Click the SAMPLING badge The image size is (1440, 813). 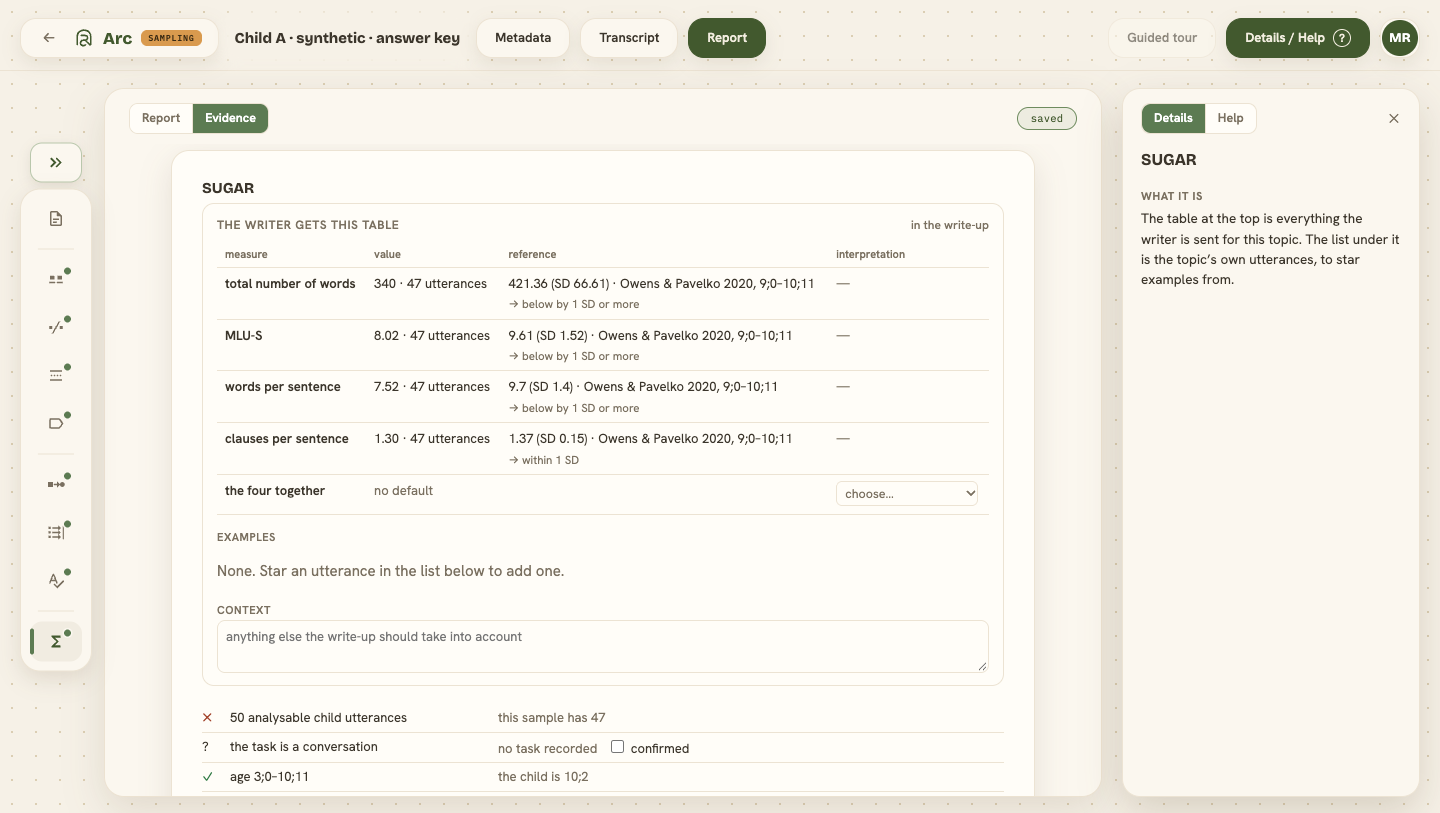click(171, 38)
